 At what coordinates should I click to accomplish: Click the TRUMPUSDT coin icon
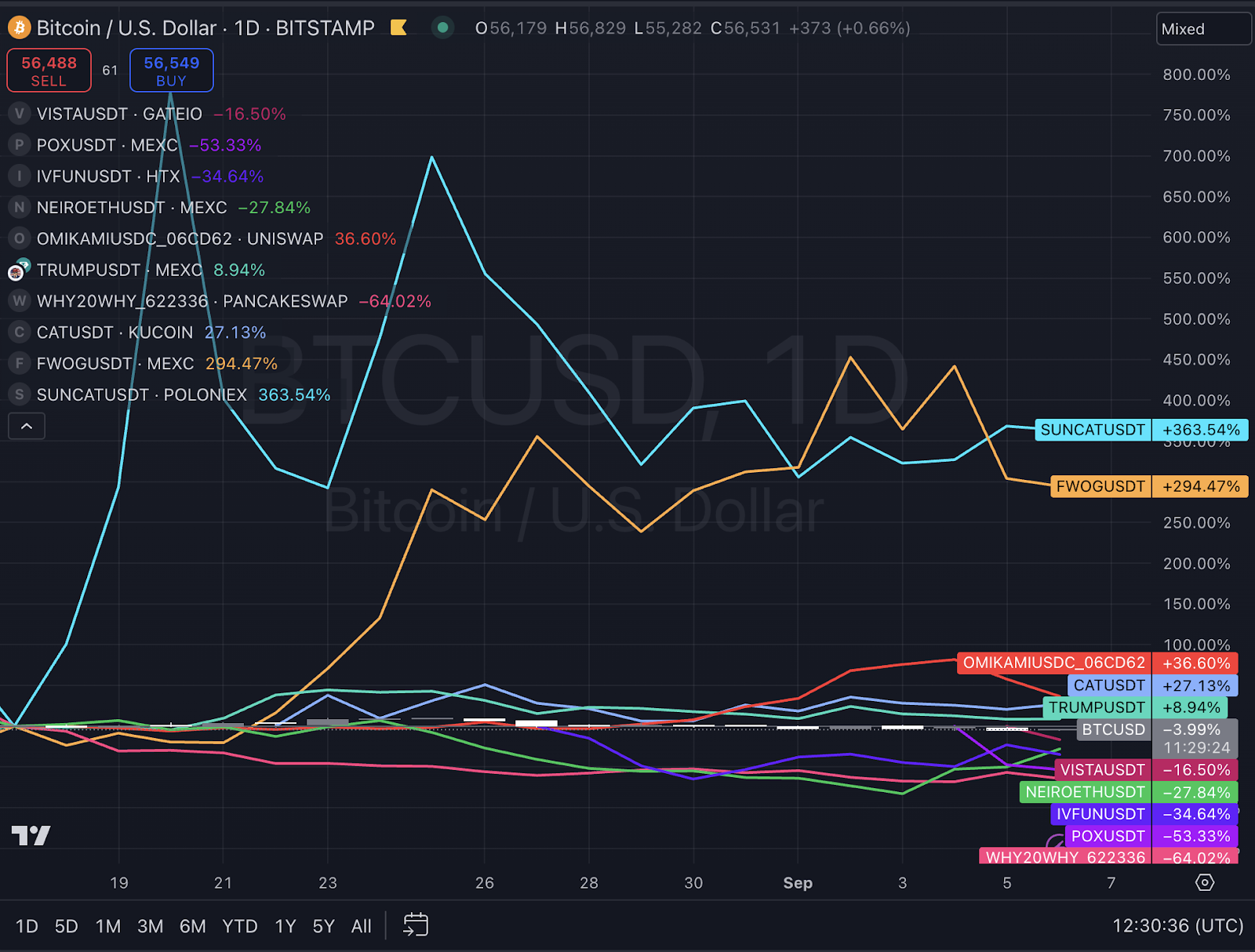click(19, 270)
